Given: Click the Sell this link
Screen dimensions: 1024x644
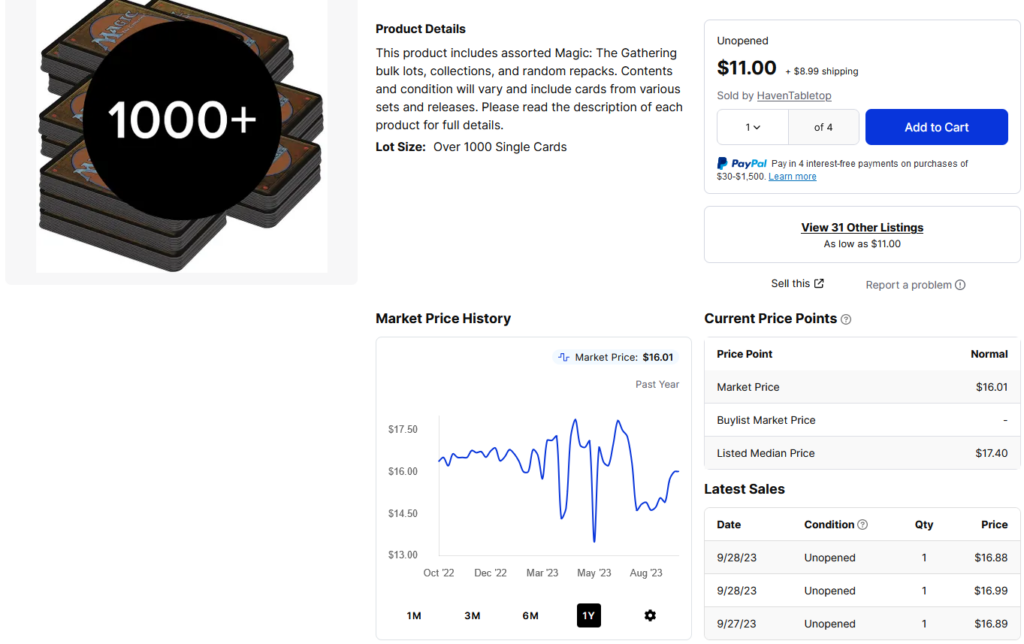Looking at the screenshot, I should tap(790, 284).
